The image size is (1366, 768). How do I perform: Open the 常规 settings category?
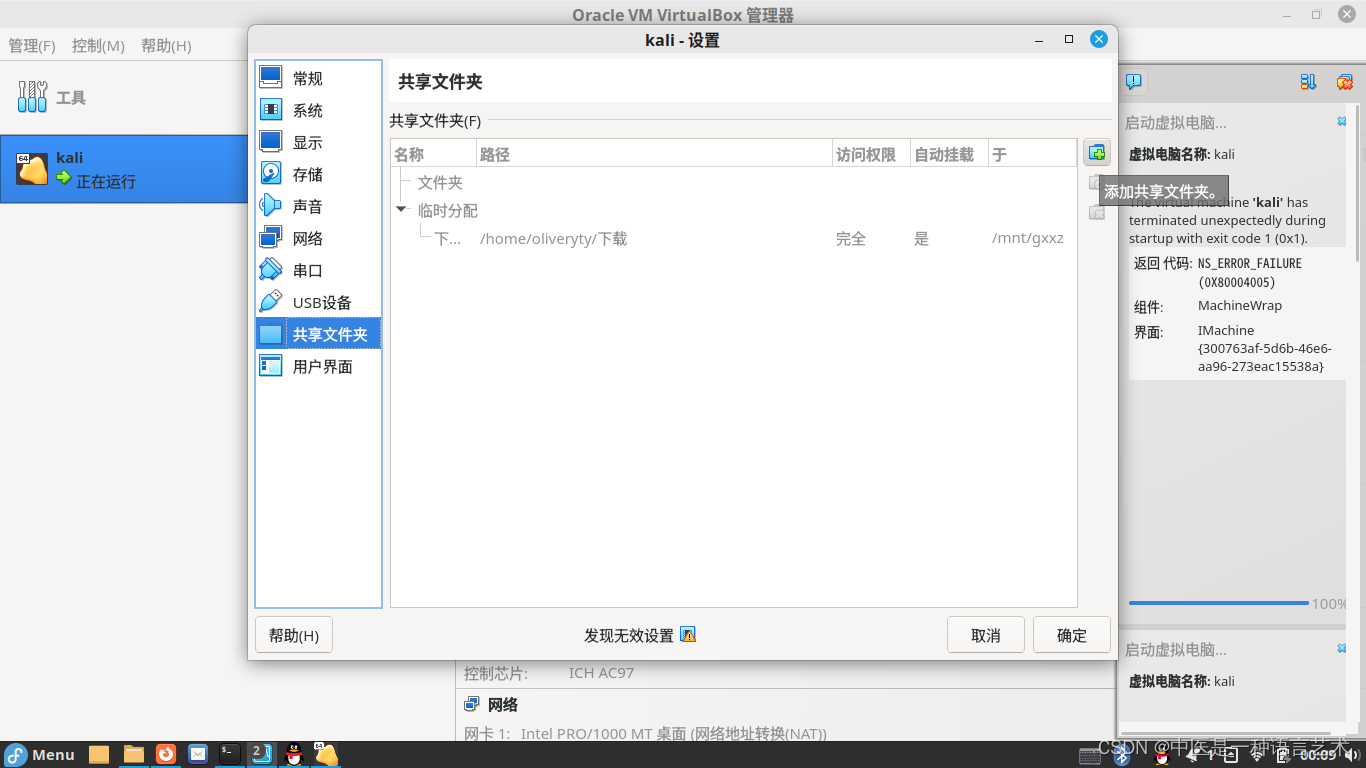(318, 78)
